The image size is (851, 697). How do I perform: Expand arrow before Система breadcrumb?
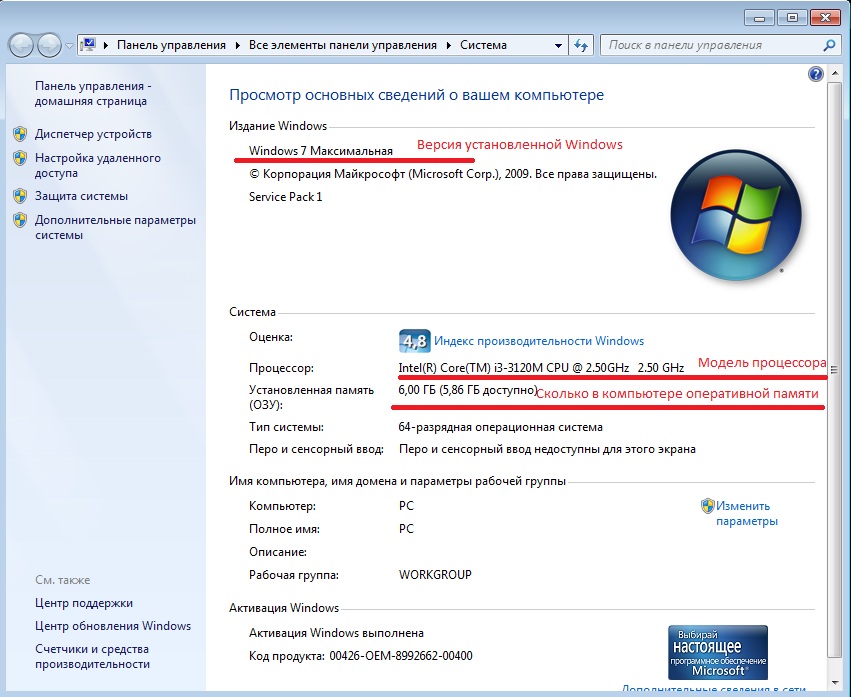448,46
